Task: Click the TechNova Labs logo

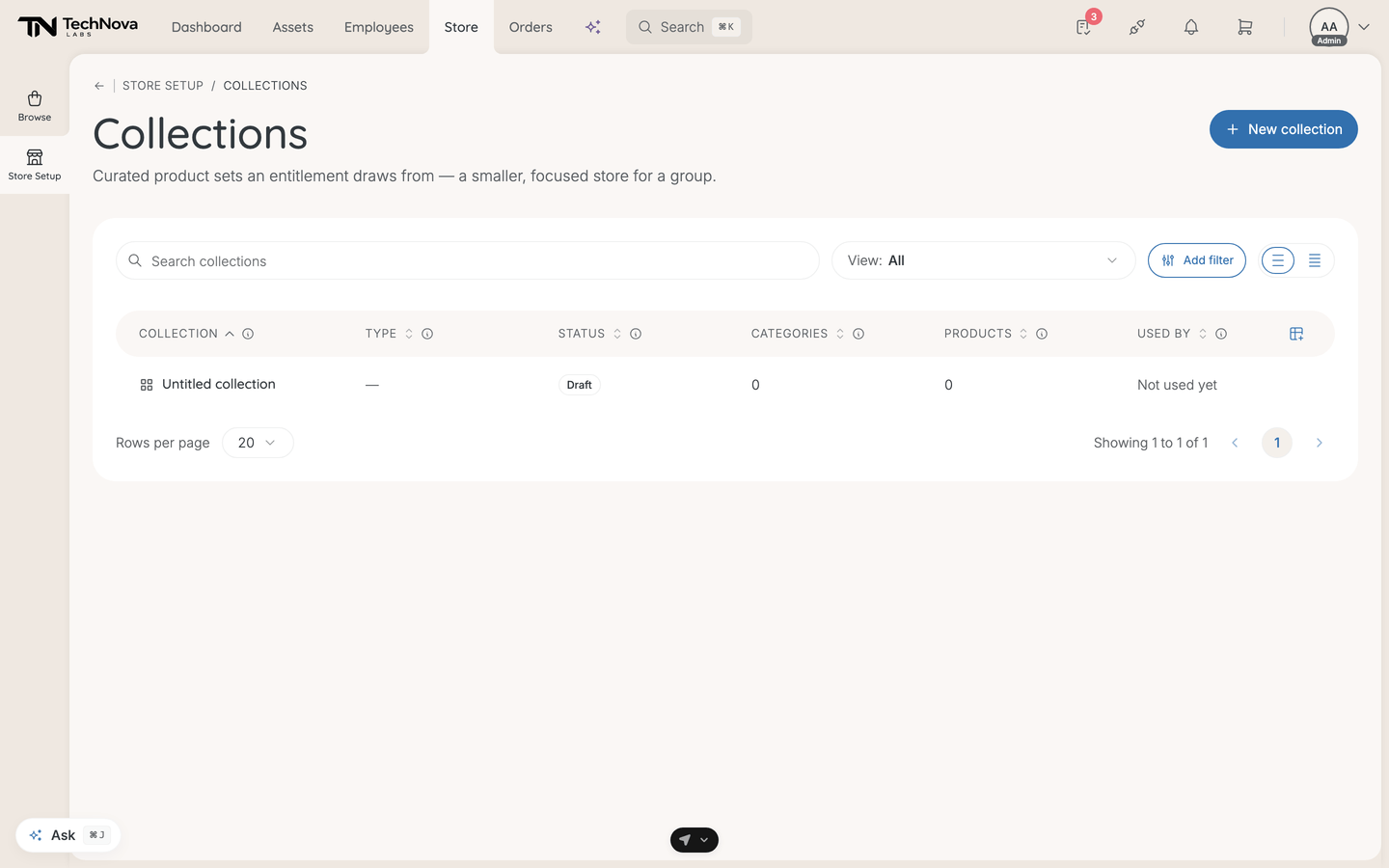Action: [x=78, y=27]
